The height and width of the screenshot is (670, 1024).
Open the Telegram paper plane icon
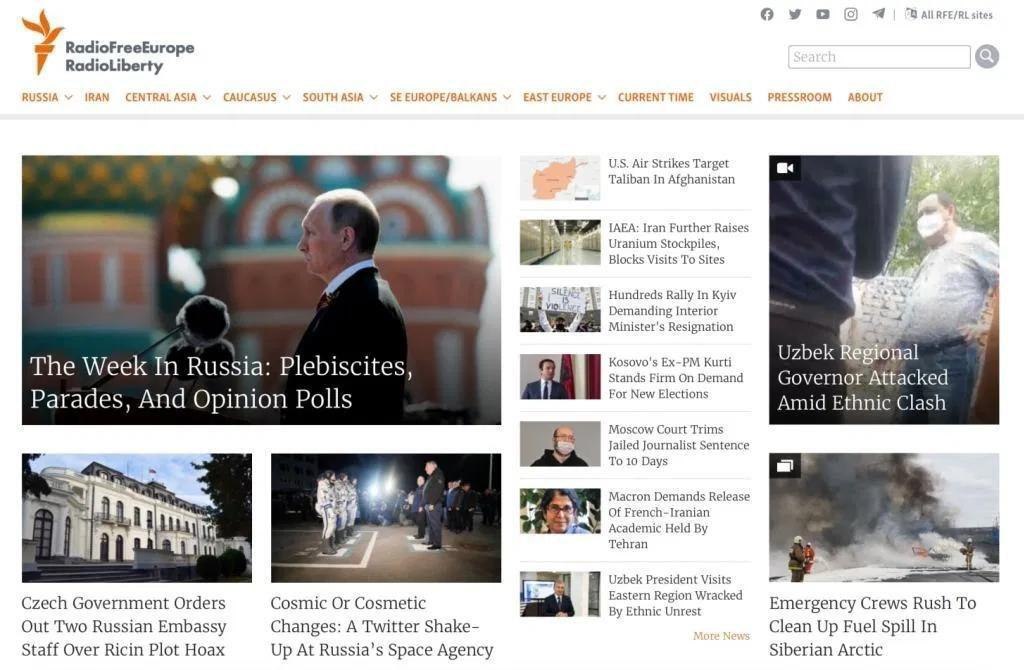(x=878, y=14)
